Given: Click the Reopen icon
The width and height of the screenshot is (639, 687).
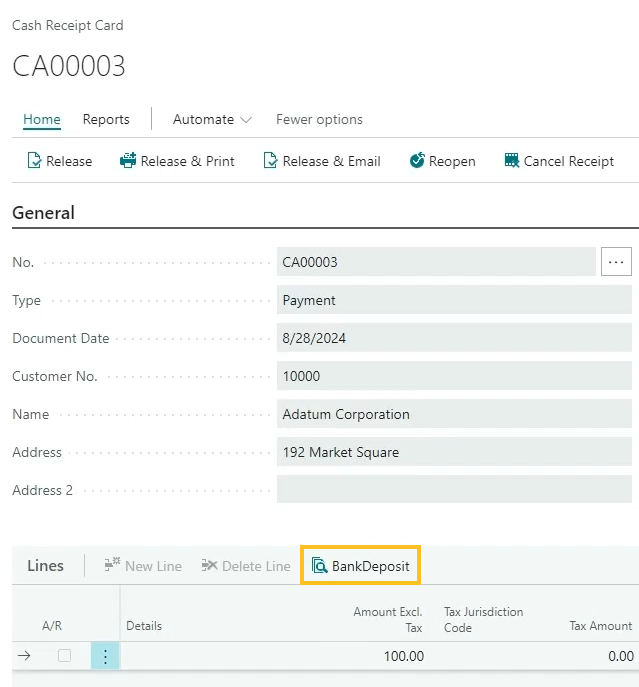Looking at the screenshot, I should 417,161.
